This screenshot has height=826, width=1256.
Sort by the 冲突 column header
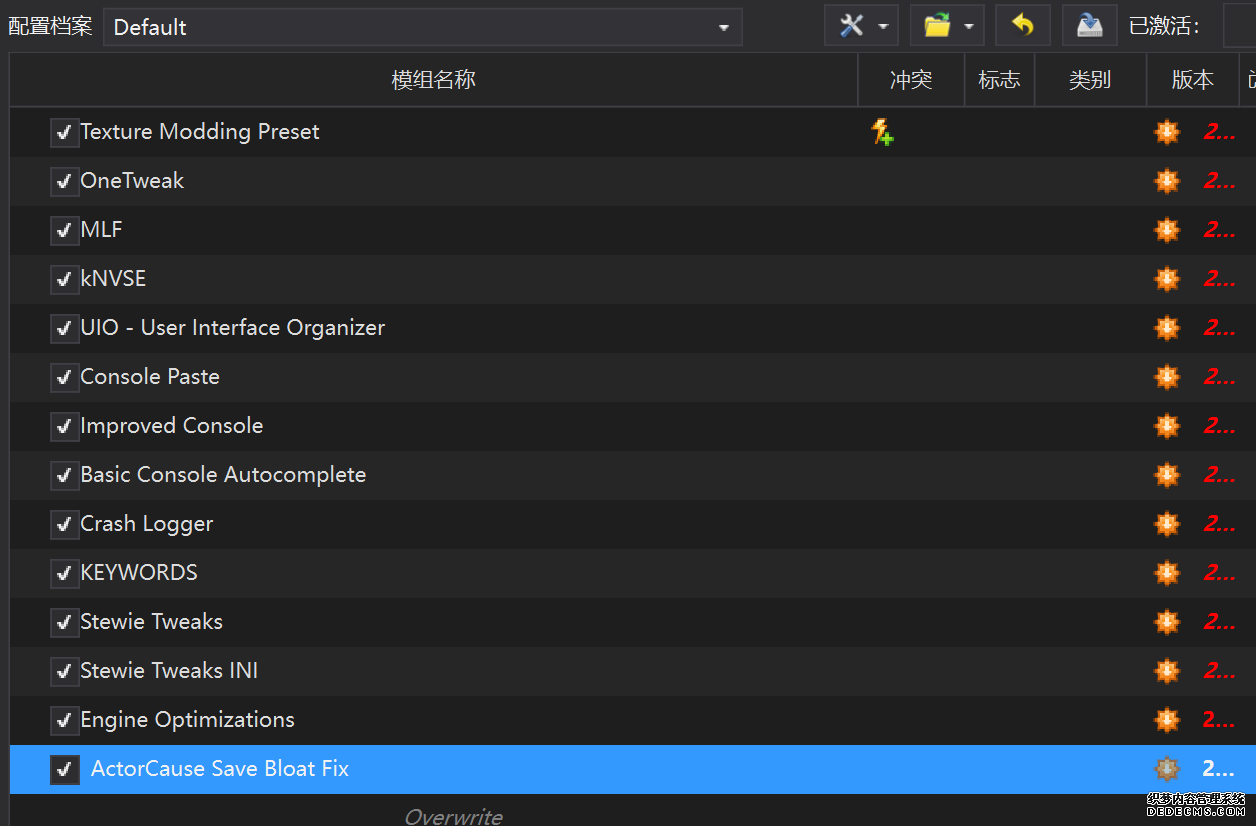(x=910, y=80)
